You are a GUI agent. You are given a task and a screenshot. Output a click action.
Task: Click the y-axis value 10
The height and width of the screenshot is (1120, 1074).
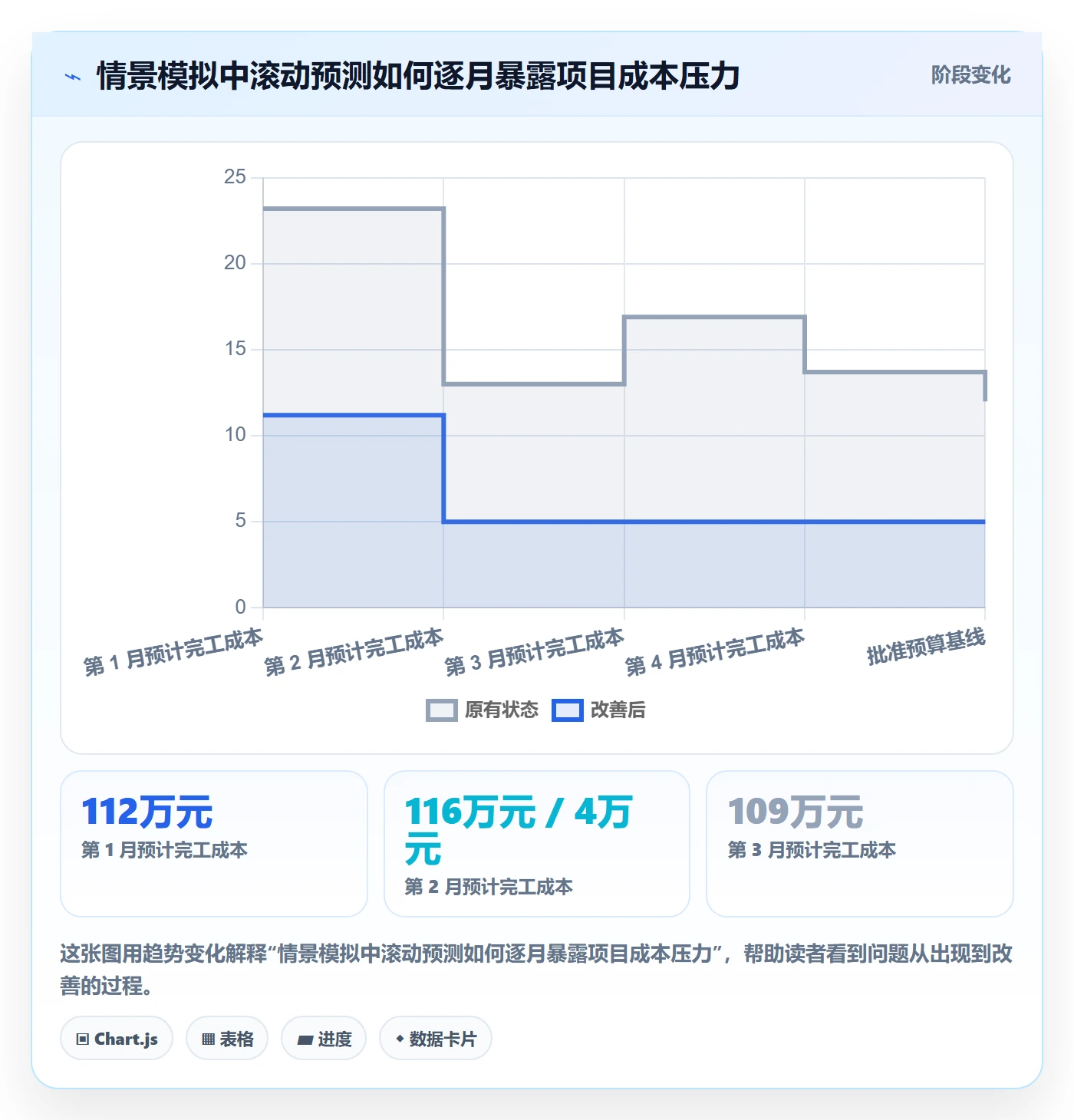coord(235,435)
